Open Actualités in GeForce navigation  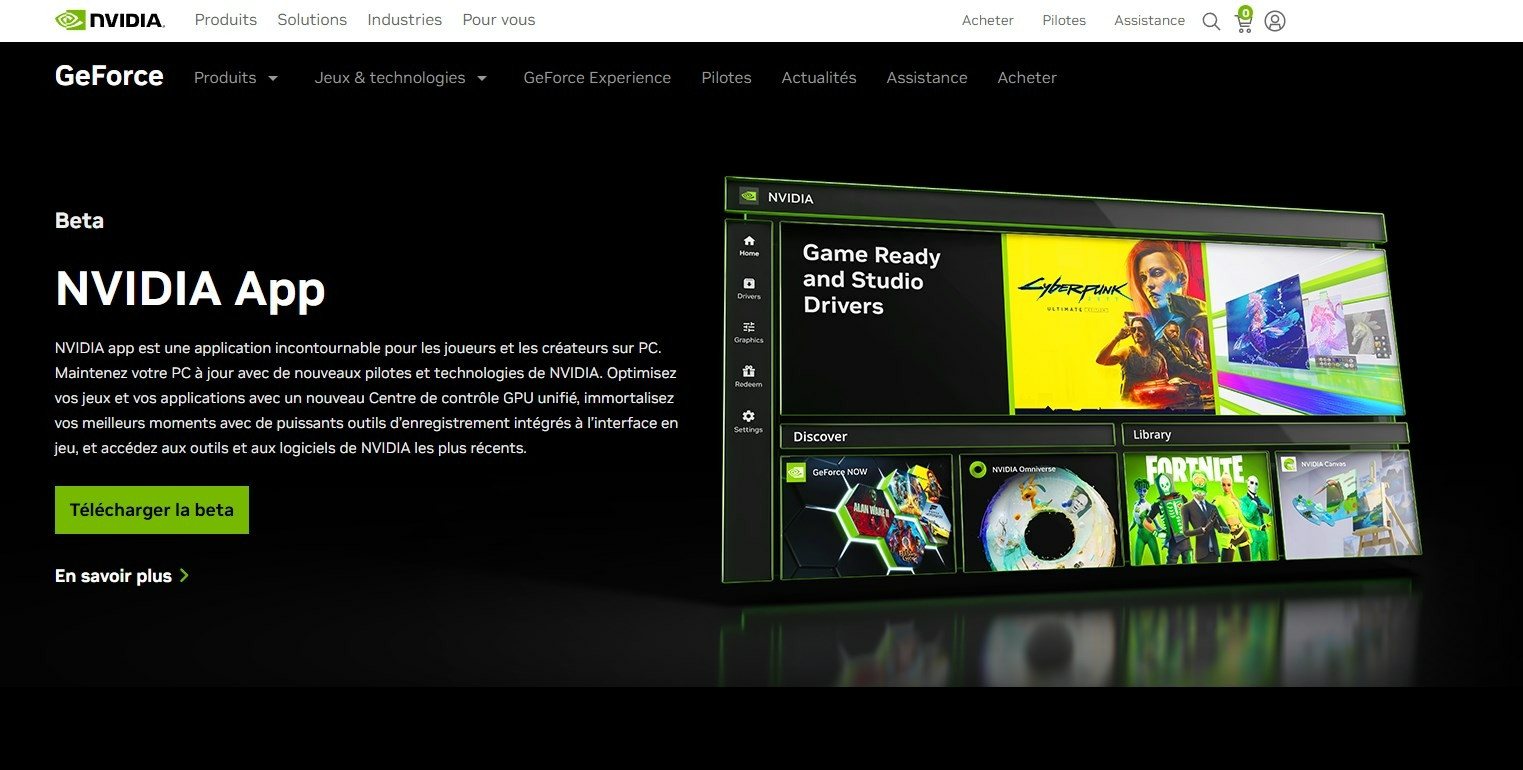[x=819, y=78]
